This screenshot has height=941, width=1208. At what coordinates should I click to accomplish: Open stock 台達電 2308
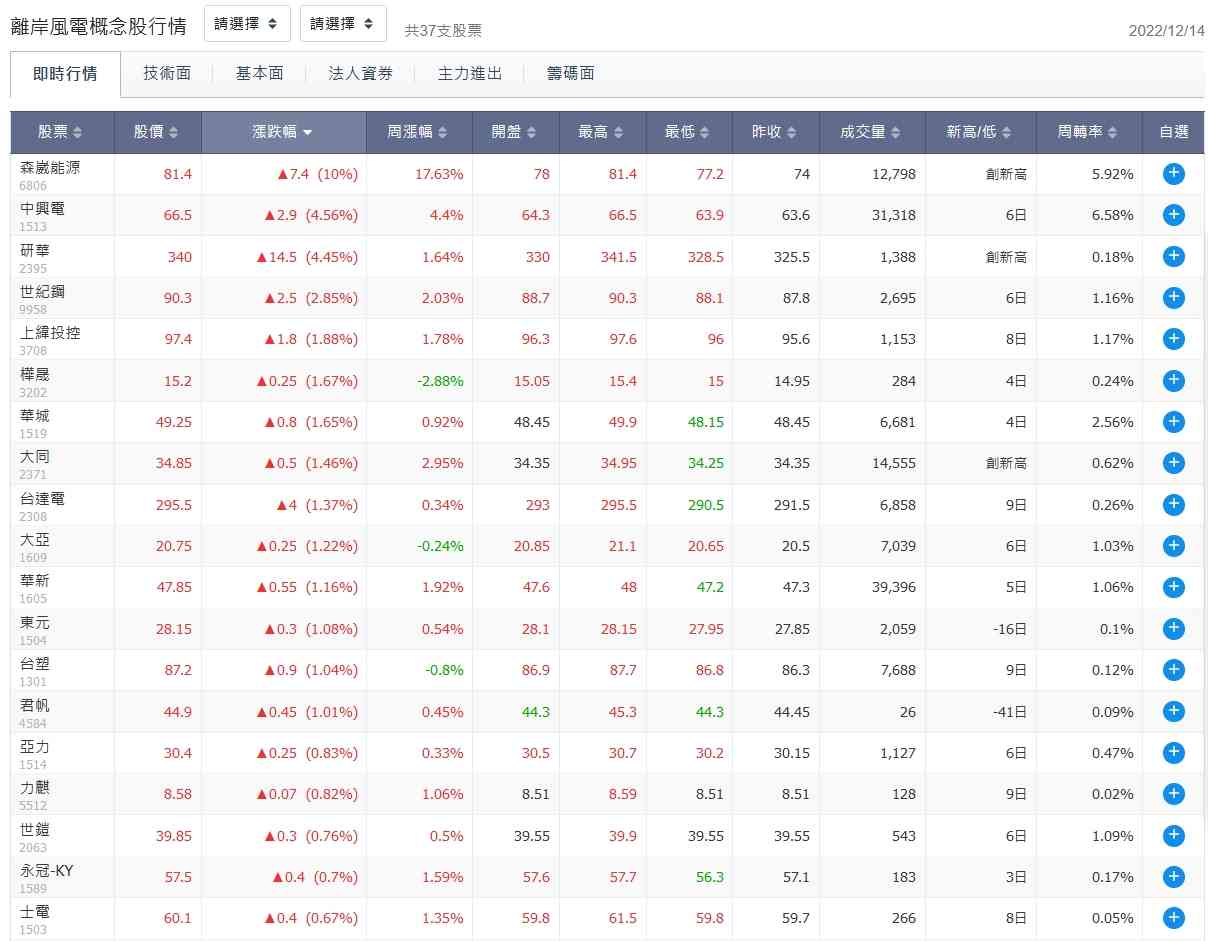(43, 505)
